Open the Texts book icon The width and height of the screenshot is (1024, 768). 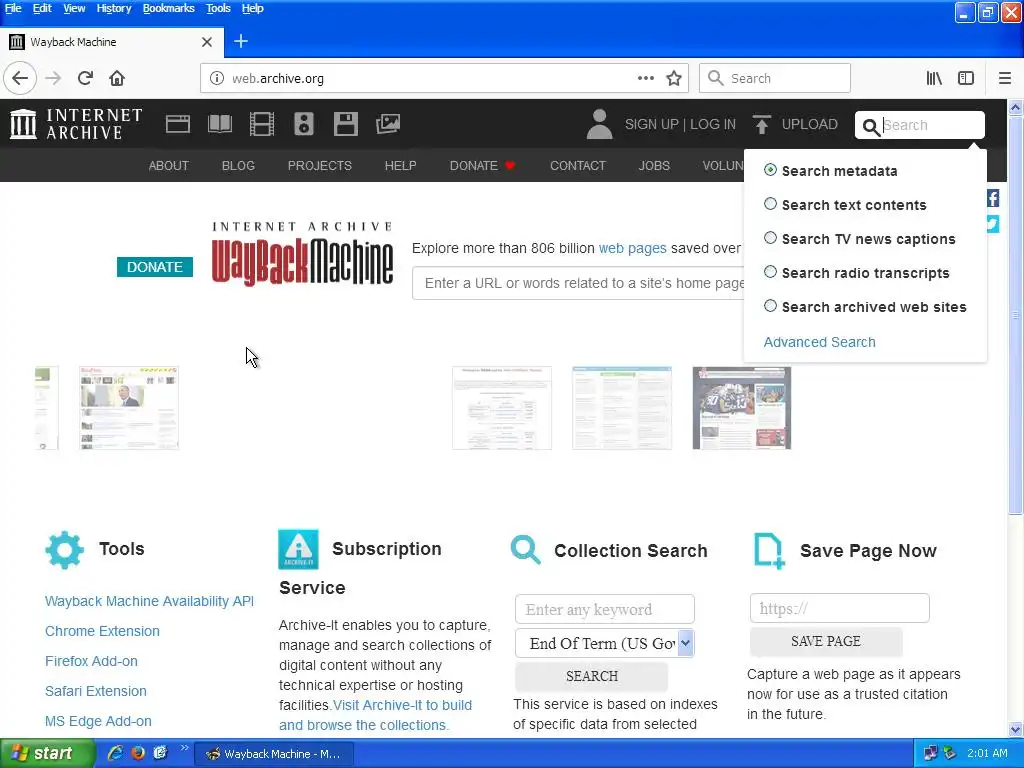pyautogui.click(x=219, y=124)
